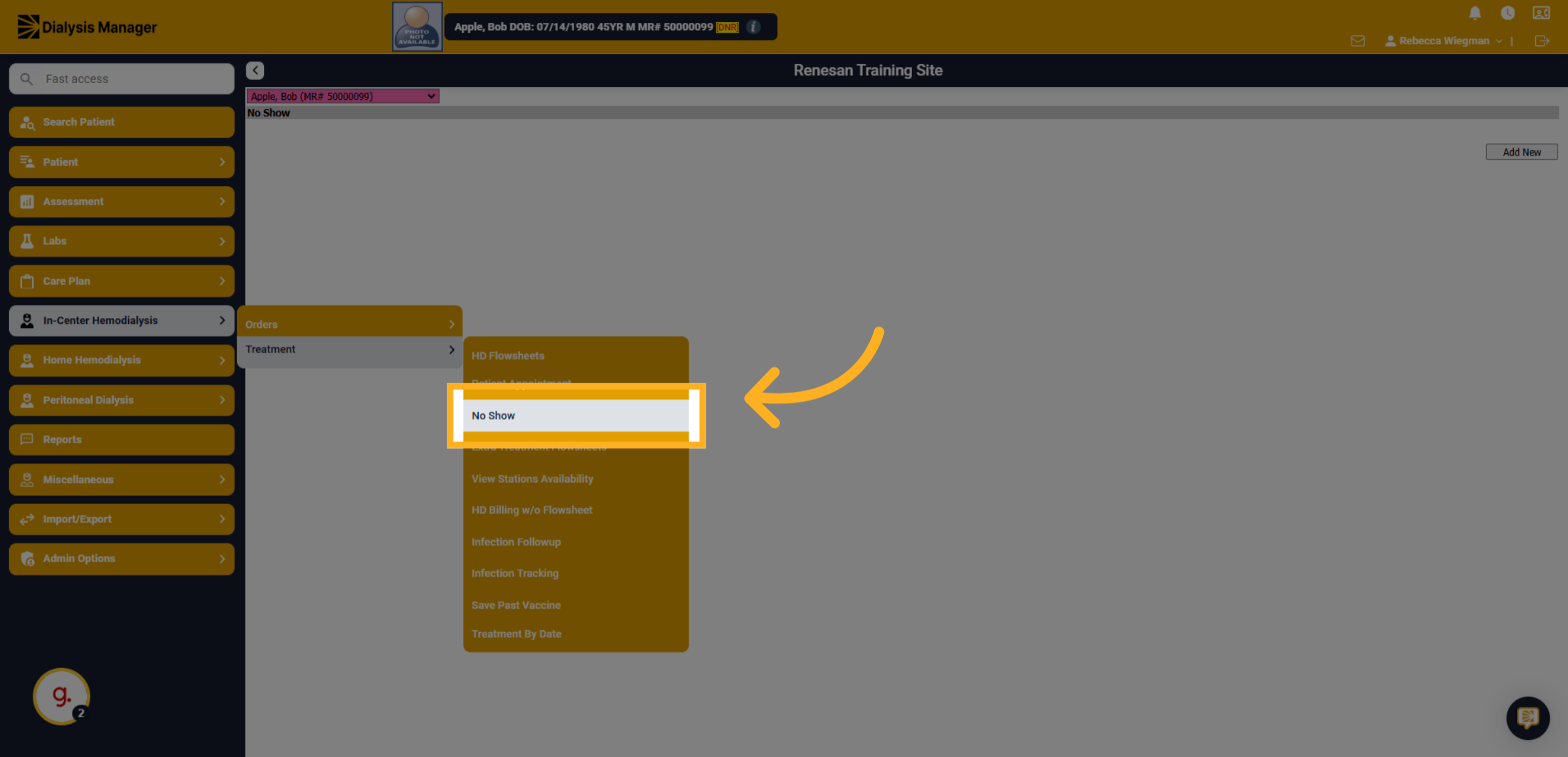1568x757 pixels.
Task: Open Search Patient button
Action: coord(122,122)
